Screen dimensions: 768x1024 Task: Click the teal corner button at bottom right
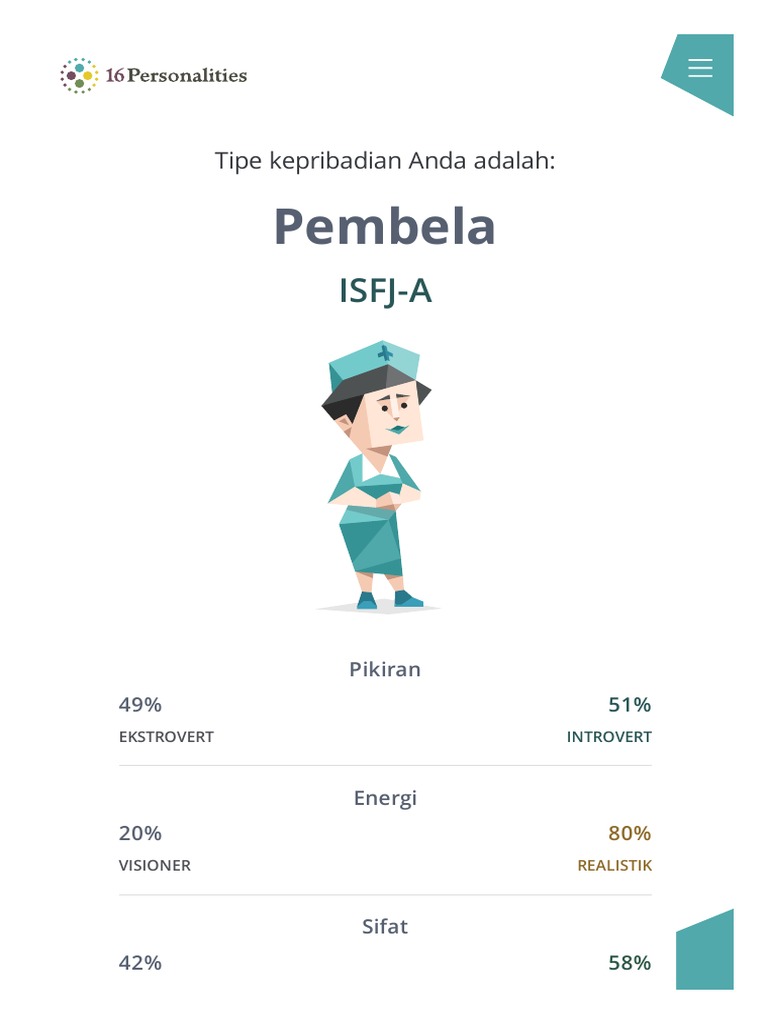[708, 952]
